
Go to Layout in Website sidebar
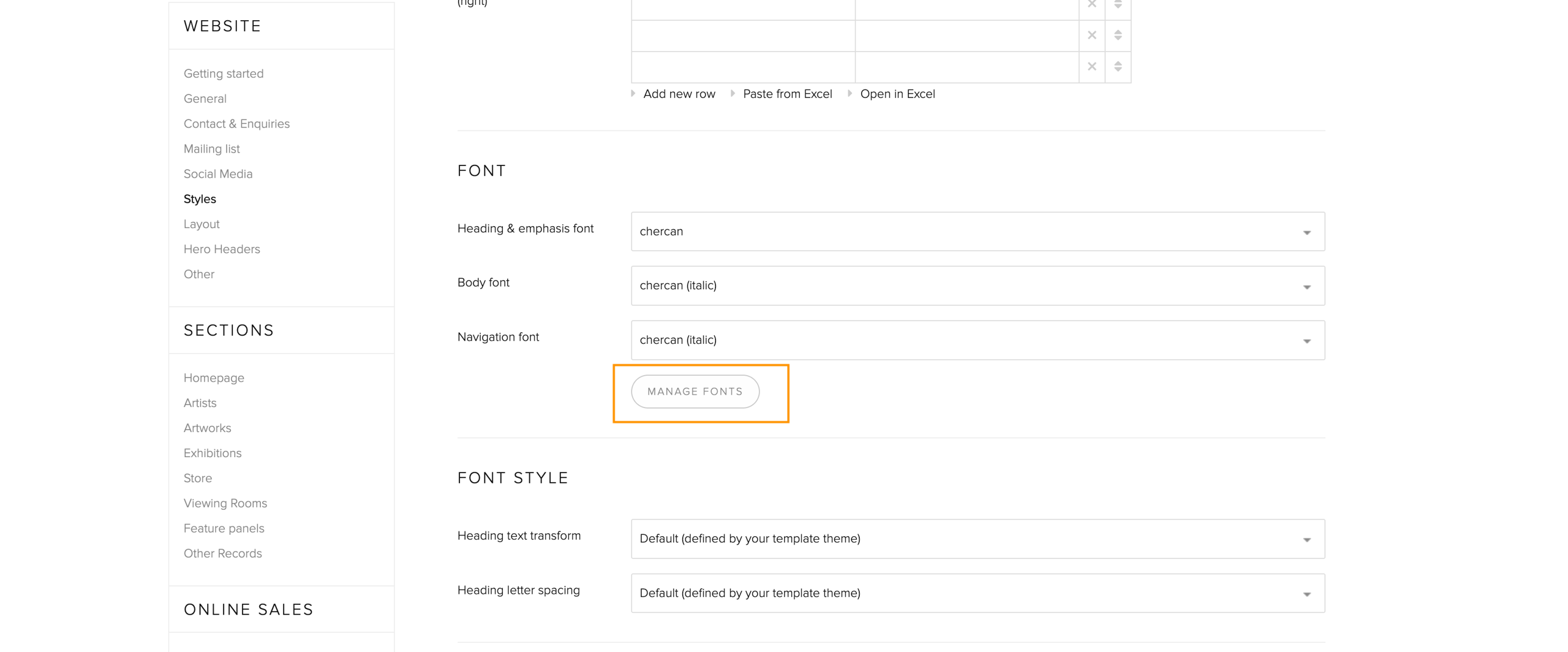pyautogui.click(x=202, y=224)
